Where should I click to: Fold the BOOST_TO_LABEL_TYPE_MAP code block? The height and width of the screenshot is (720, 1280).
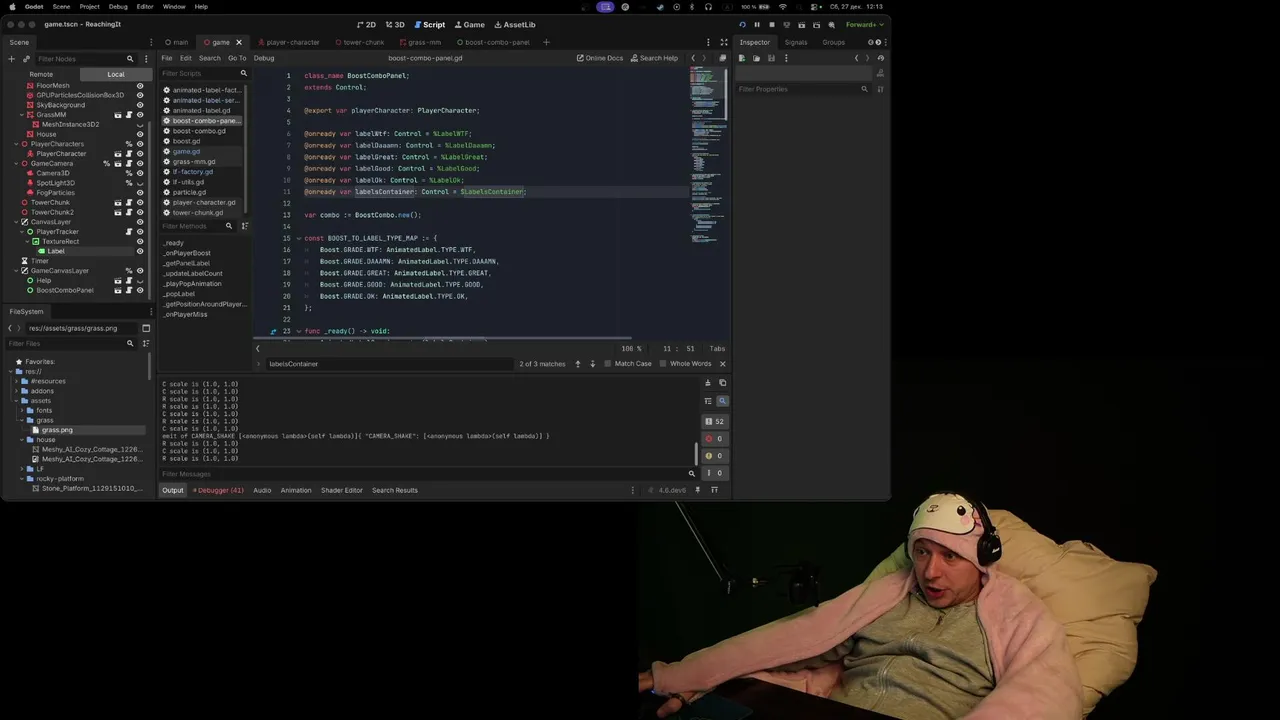click(x=298, y=238)
